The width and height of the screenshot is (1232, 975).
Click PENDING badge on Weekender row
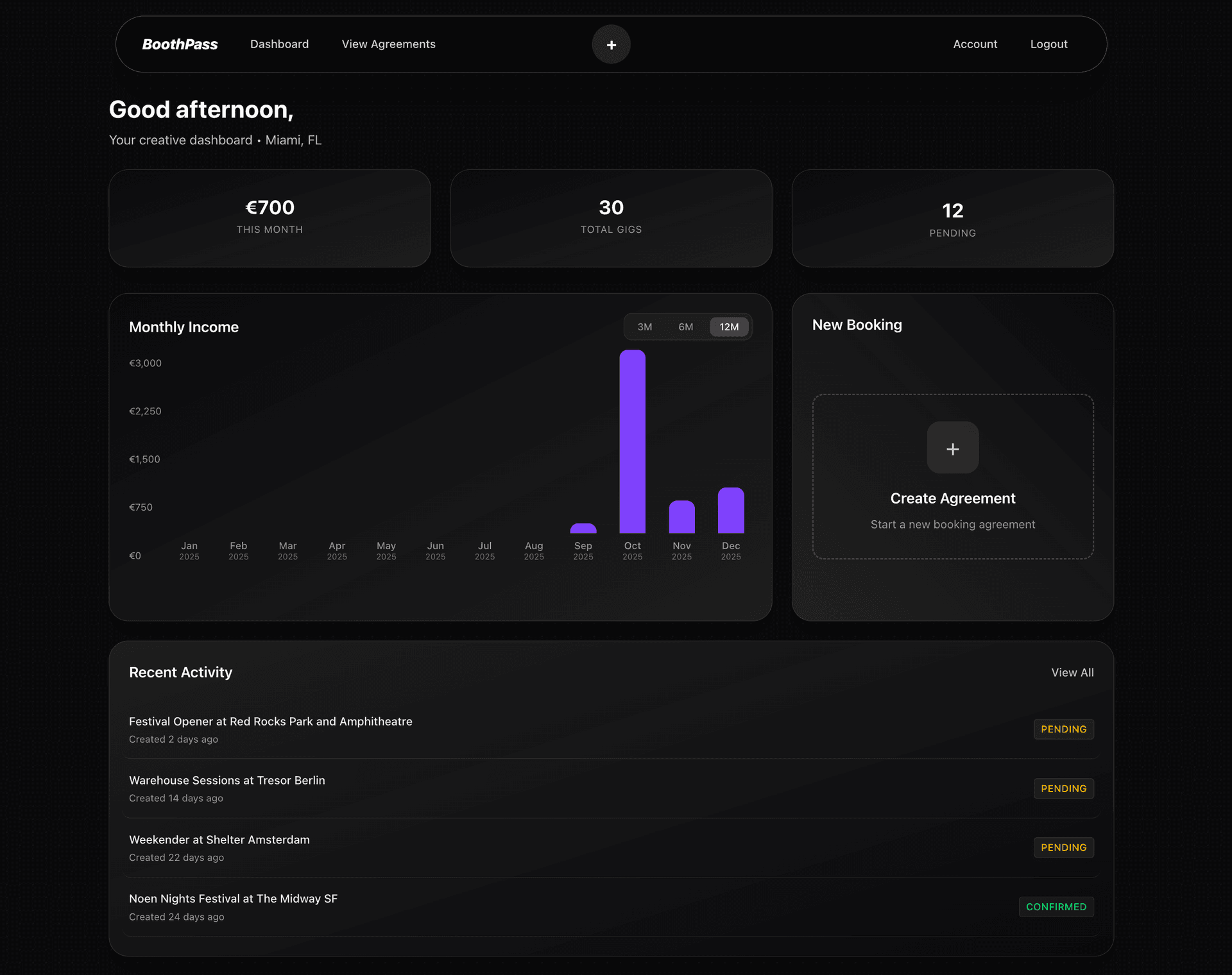coord(1063,847)
